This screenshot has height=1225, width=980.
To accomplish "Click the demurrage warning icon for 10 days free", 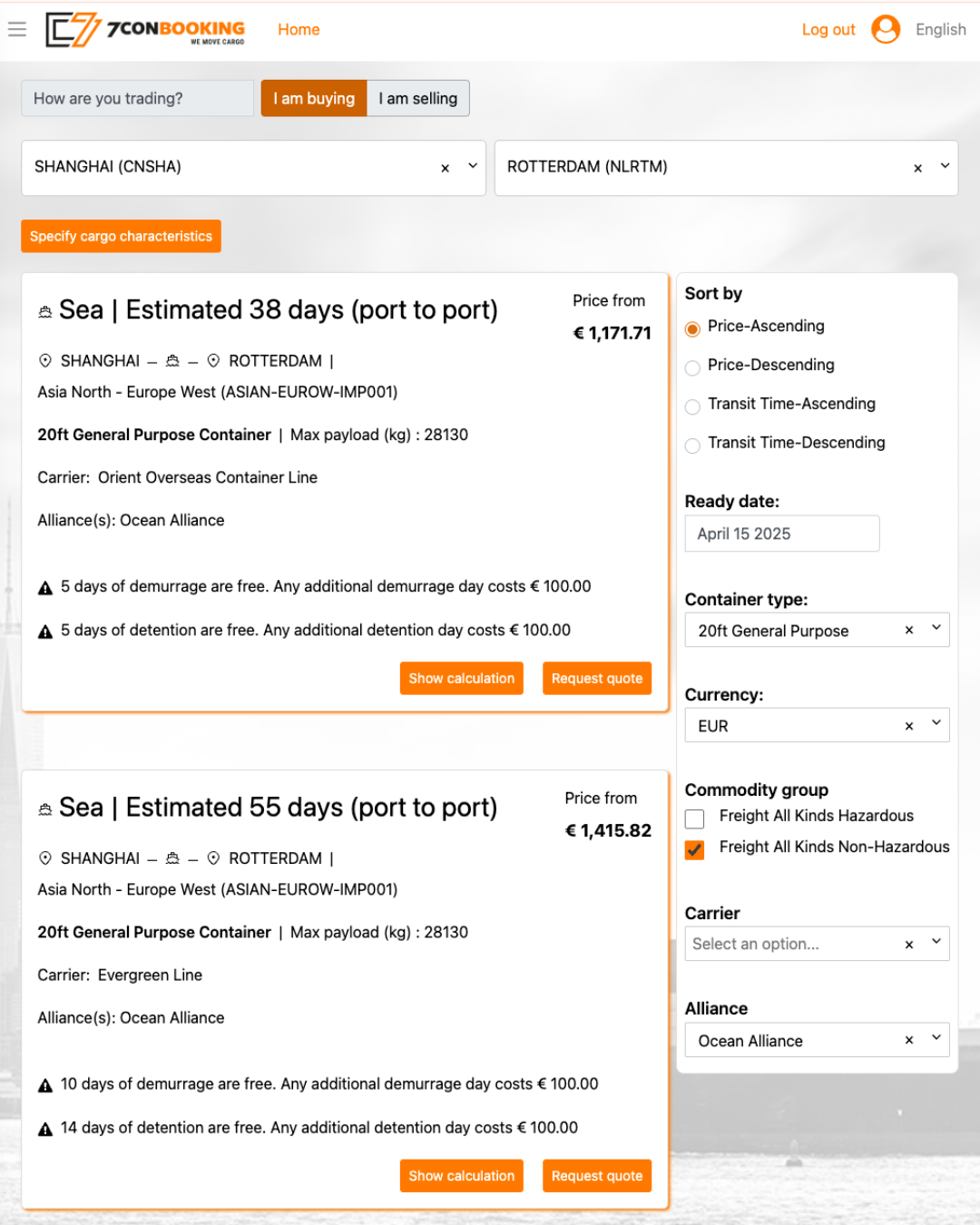I will point(45,1085).
